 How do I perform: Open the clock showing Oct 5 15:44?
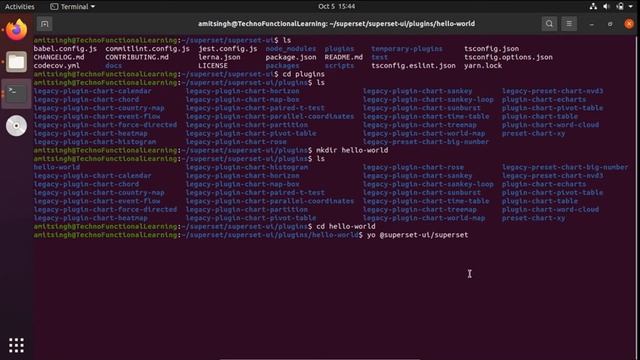(x=336, y=7)
